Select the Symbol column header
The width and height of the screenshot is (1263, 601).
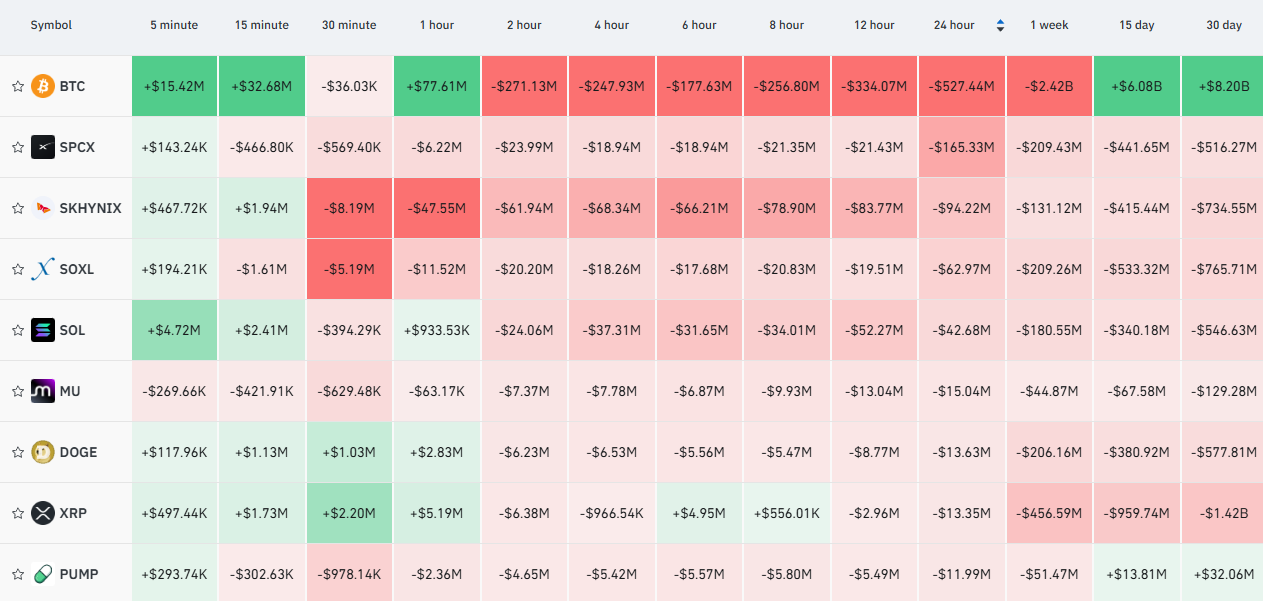51,25
